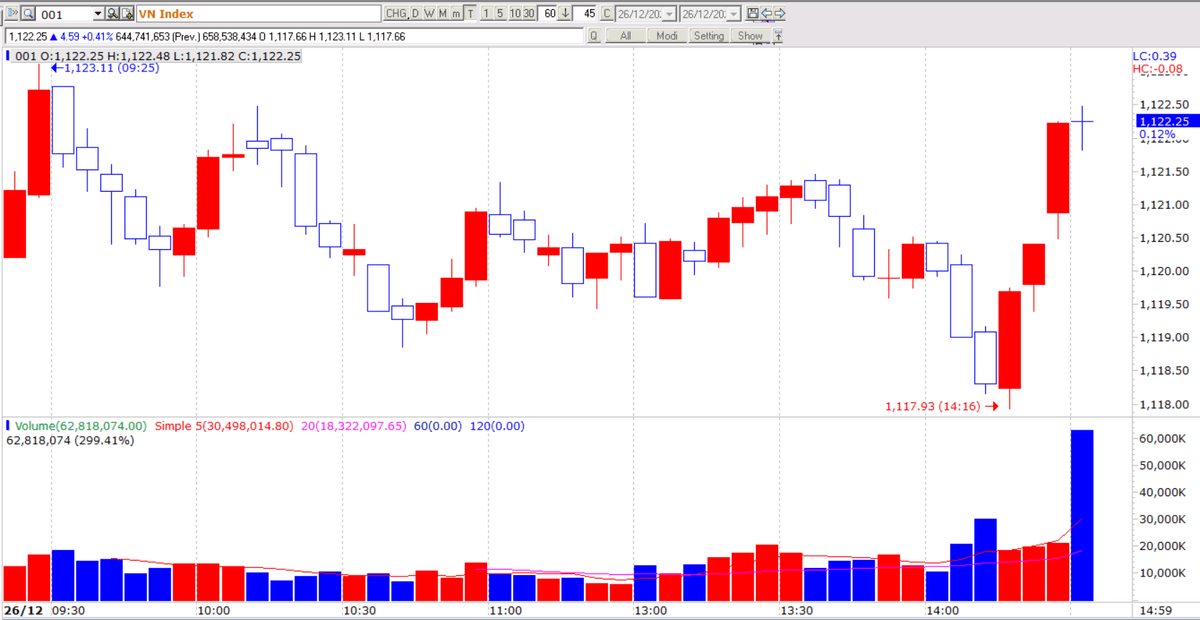The width and height of the screenshot is (1200, 620).
Task: Select the 10-minute interval button
Action: (514, 14)
